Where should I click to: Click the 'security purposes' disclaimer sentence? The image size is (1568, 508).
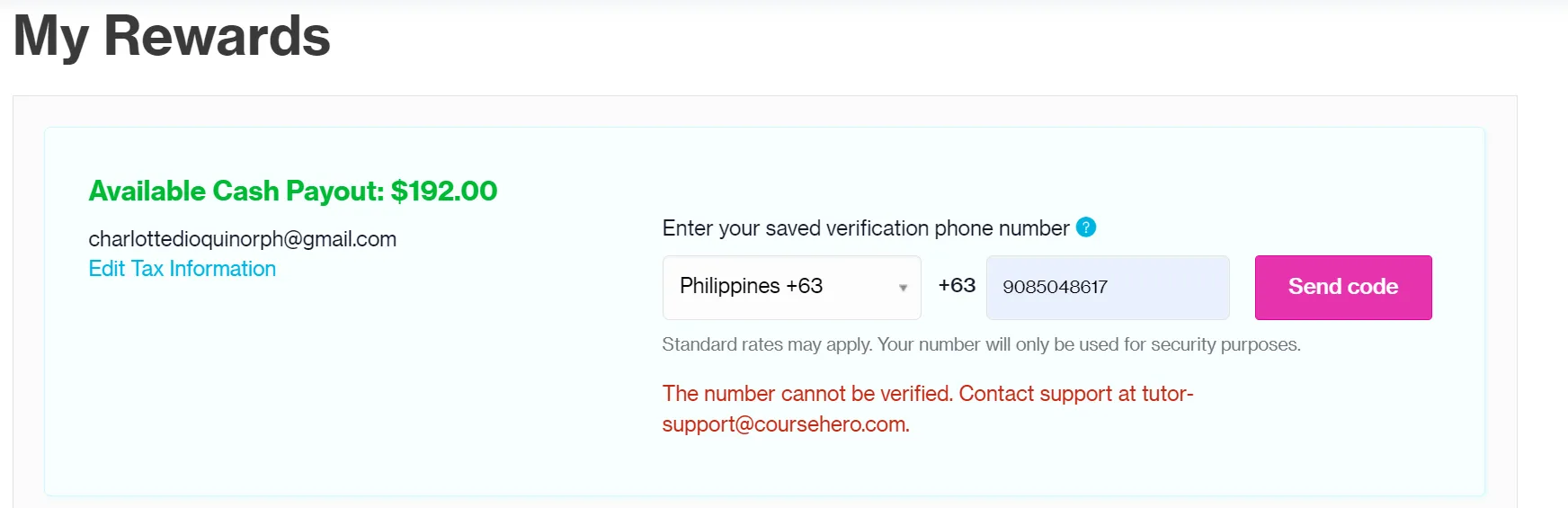point(1088,344)
